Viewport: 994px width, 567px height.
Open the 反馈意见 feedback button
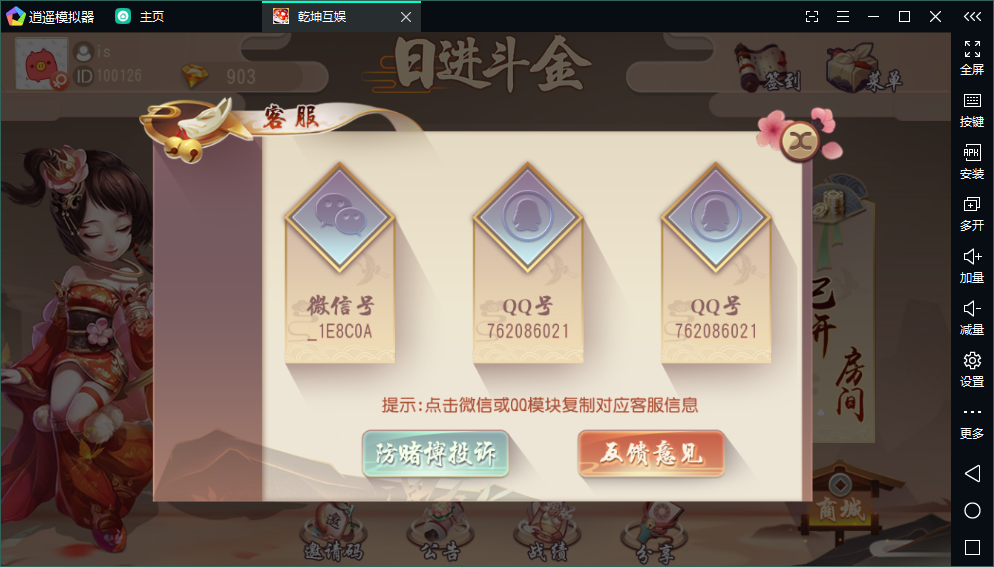tap(651, 453)
